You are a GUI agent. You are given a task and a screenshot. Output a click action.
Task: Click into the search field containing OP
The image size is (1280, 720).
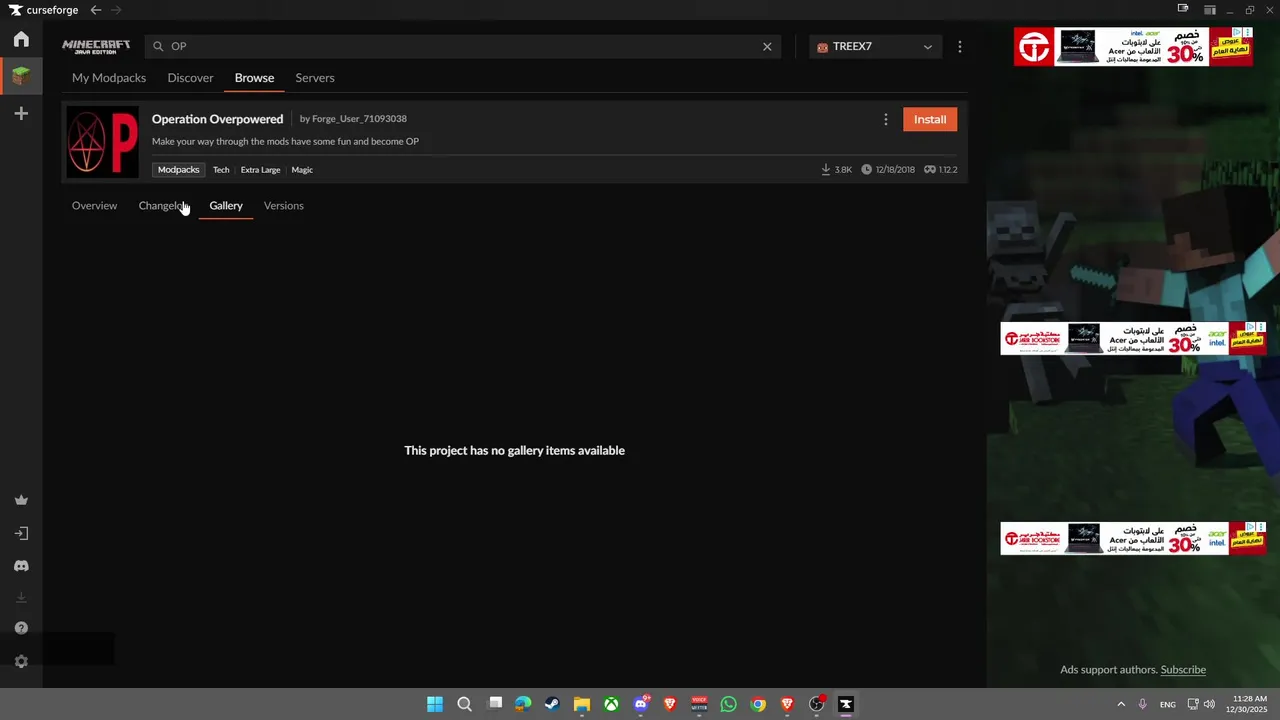[x=462, y=46]
